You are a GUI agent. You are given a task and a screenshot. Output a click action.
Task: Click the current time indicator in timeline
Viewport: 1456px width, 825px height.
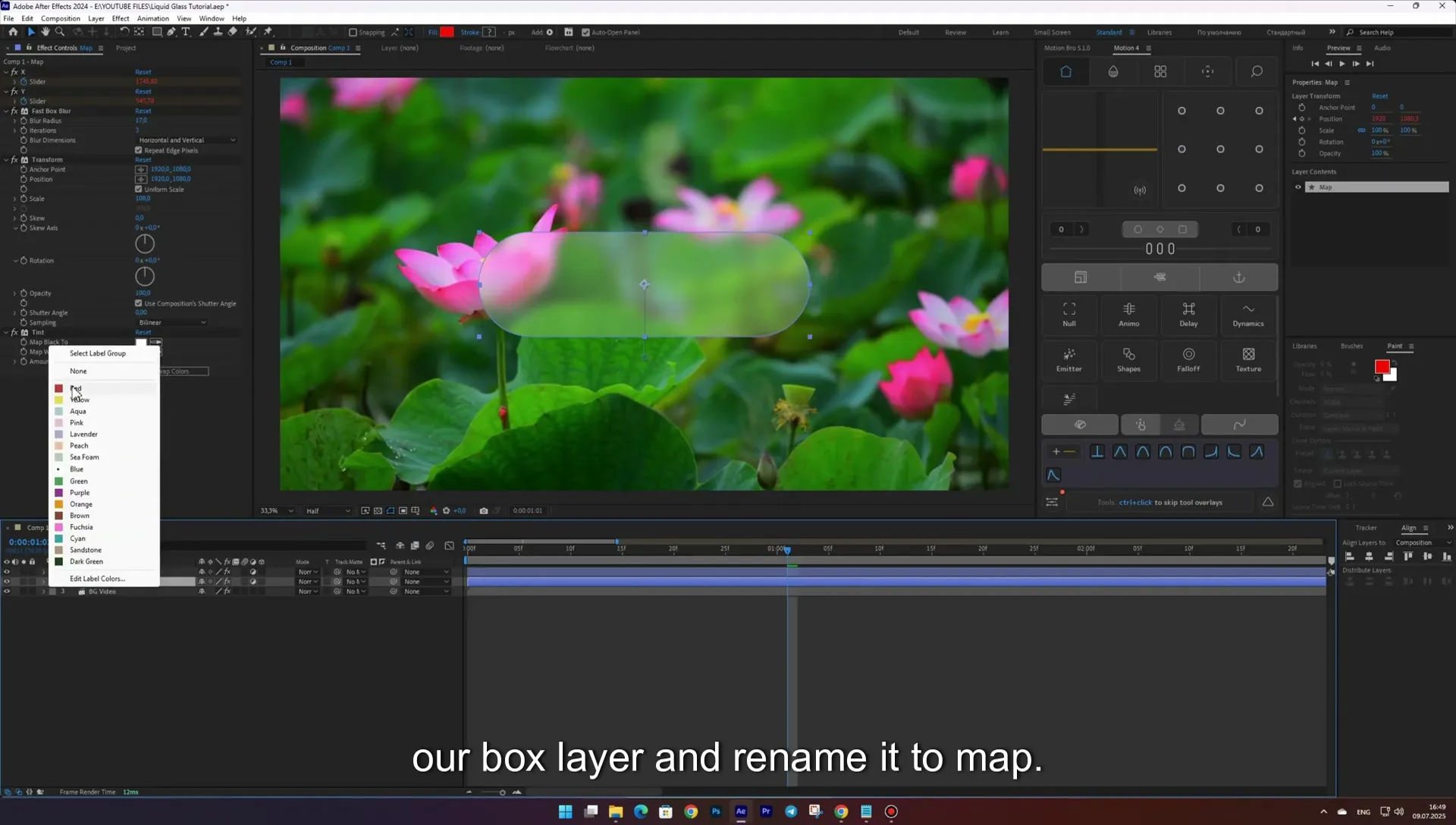pos(787,550)
